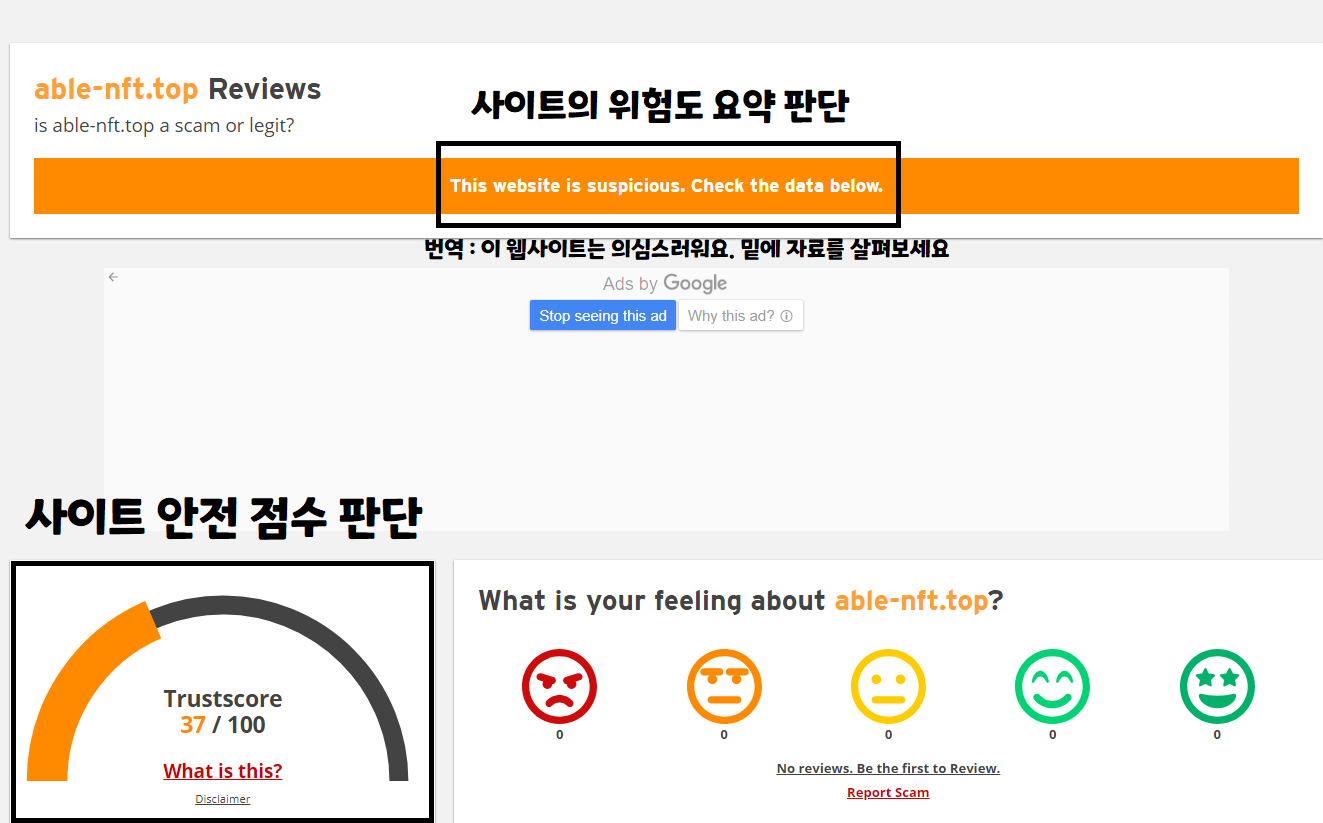Select the angry red face rating
Viewport: 1323px width, 823px height.
point(559,686)
